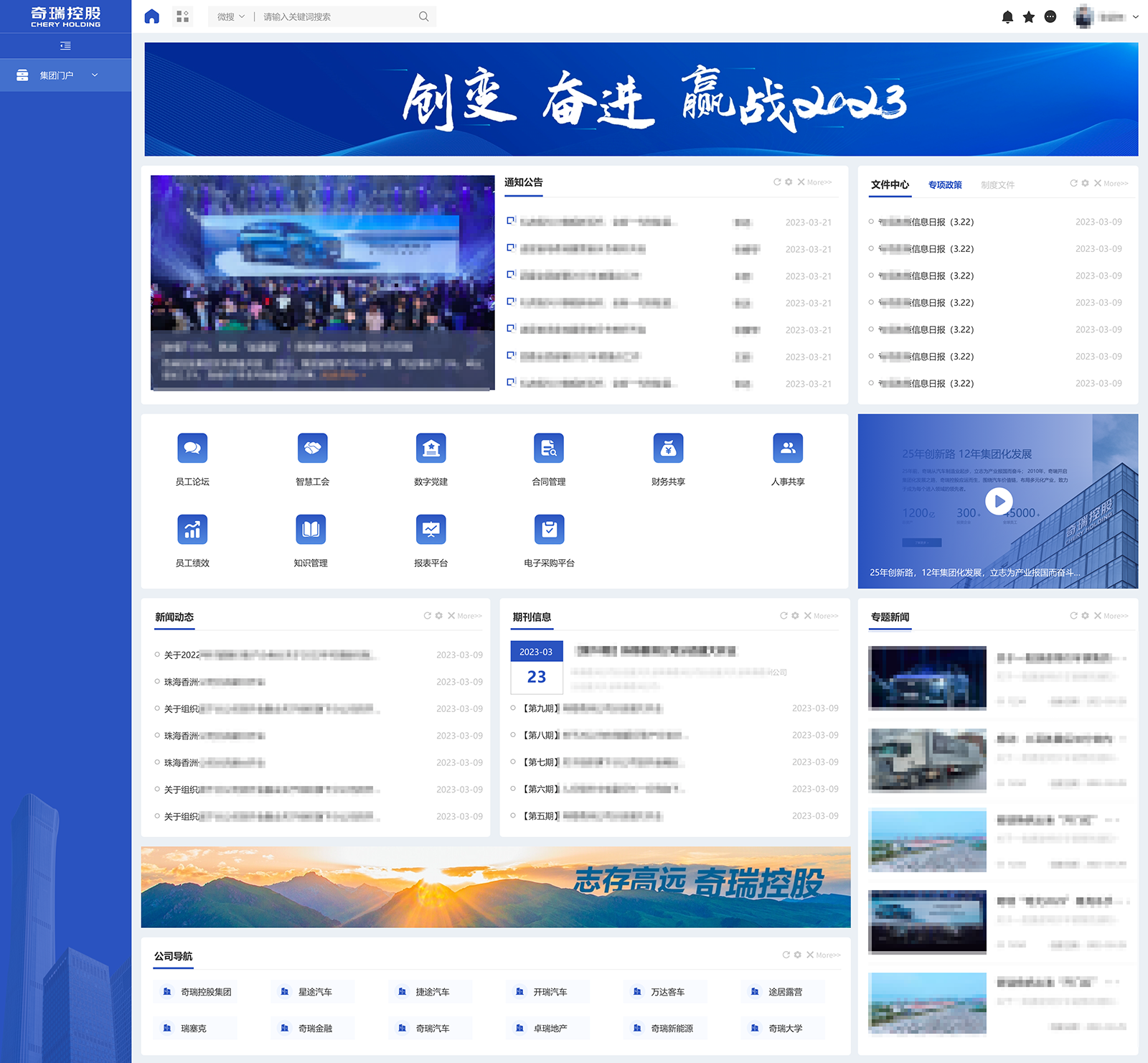1148x1063 pixels.
Task: Expand the user account dropdown arrow
Action: click(1135, 17)
